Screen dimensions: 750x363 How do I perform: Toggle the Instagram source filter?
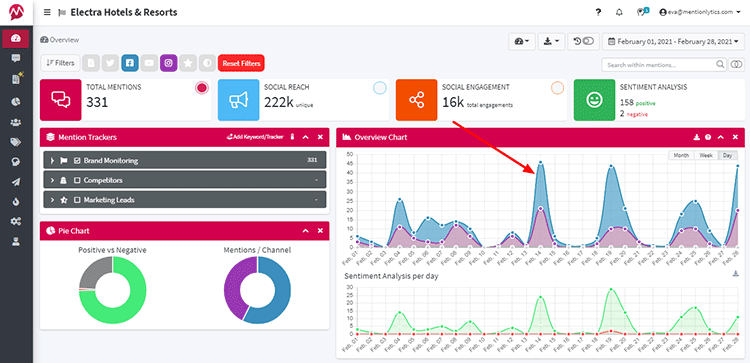point(169,63)
